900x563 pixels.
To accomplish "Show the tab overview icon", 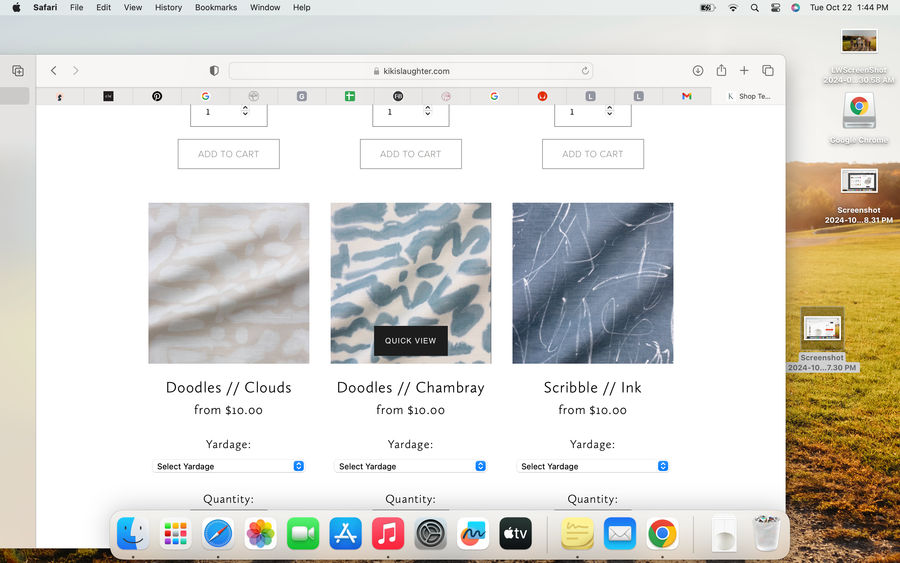I will click(x=768, y=71).
